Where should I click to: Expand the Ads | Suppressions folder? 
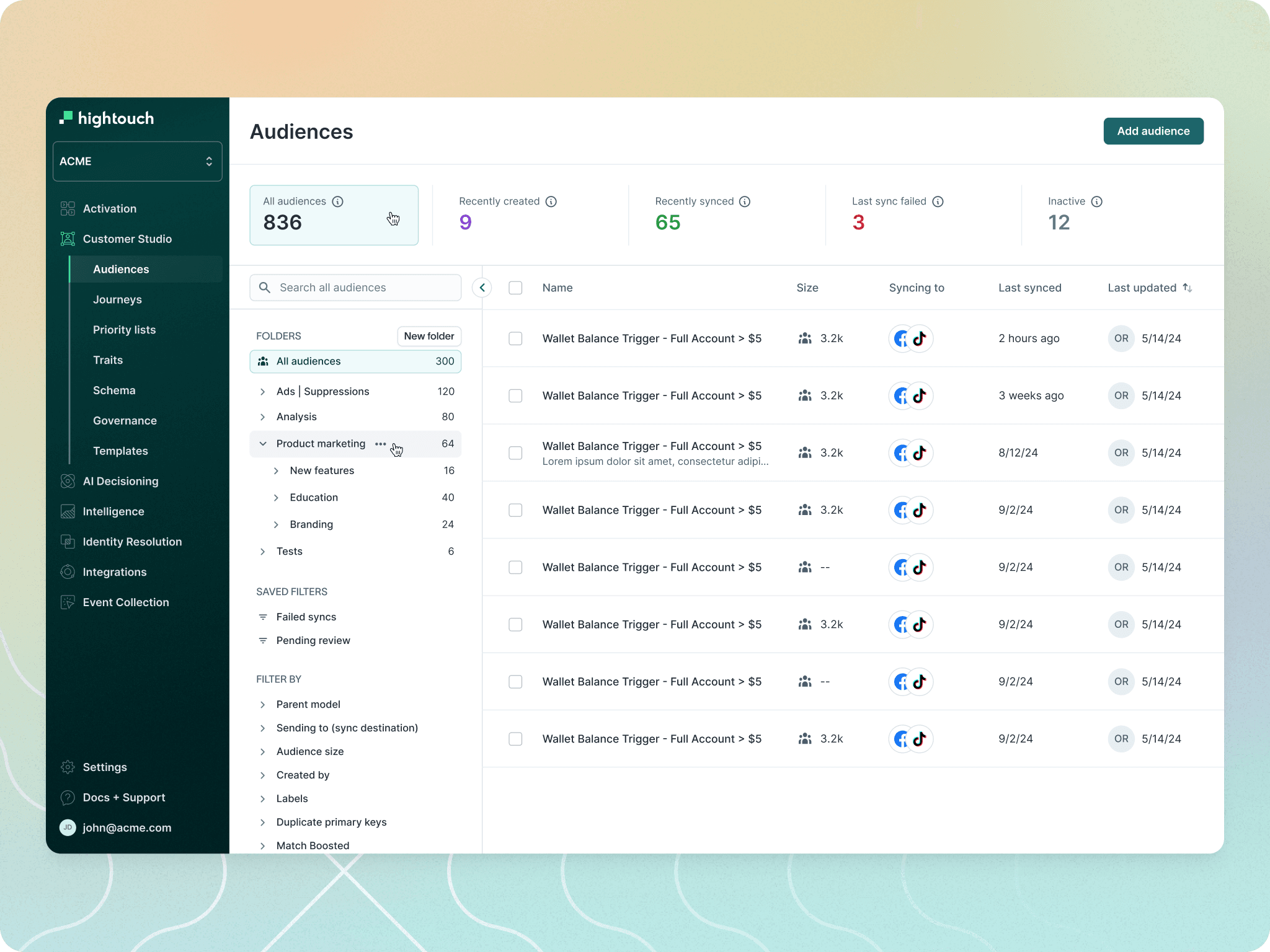pos(263,392)
